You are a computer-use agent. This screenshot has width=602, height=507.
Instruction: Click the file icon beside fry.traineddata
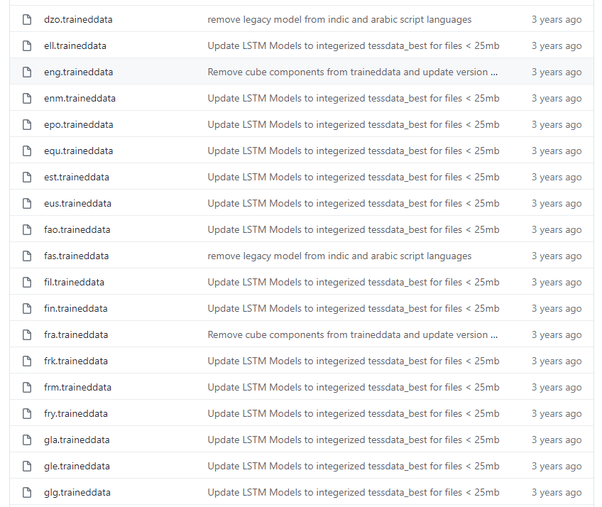pyautogui.click(x=27, y=414)
